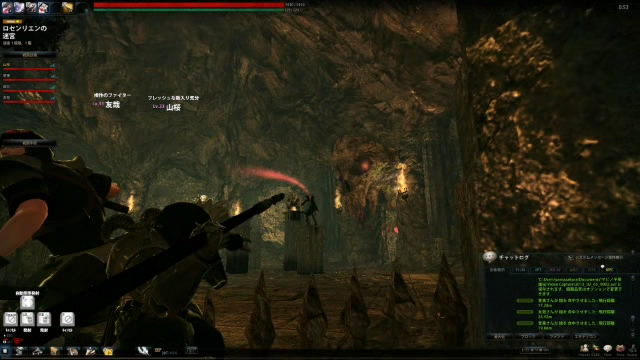The image size is (640, 360).
Task: Click the leftmost skill key icon in row
Action: (11, 319)
